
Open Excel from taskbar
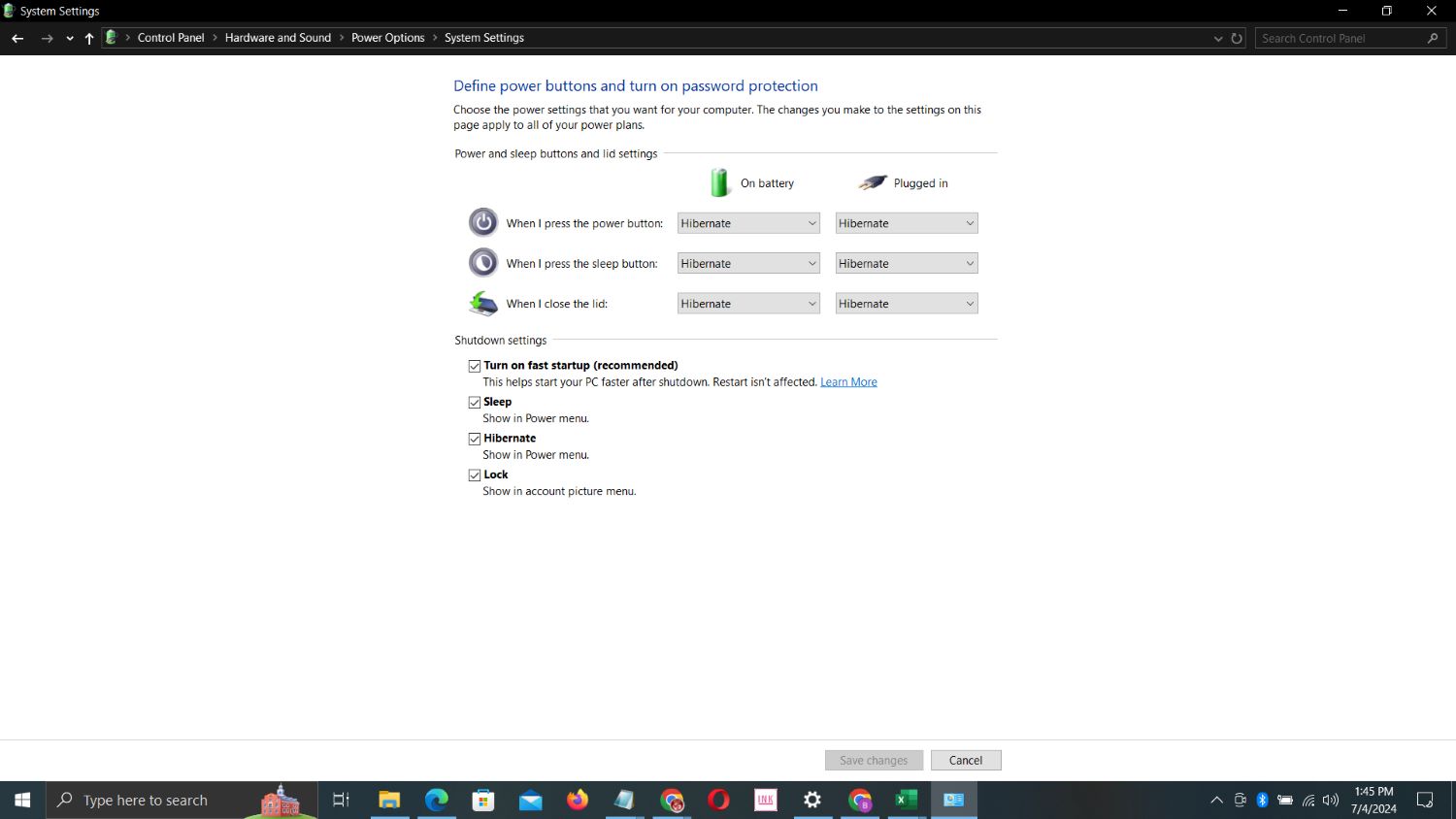tap(907, 800)
